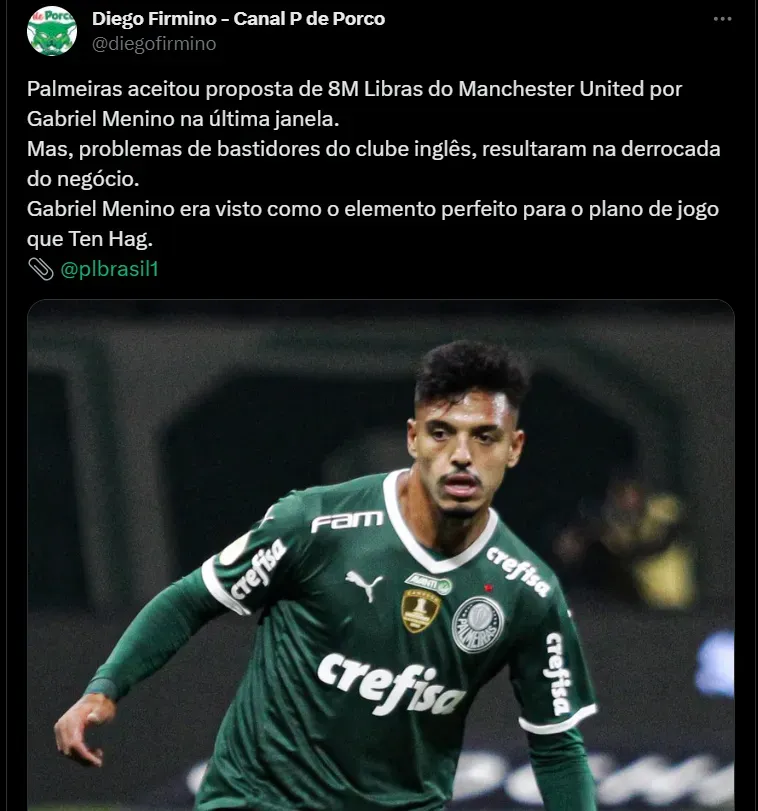Click the Palmeiras crest on the jersey
The width and height of the screenshot is (758, 811).
(x=478, y=624)
